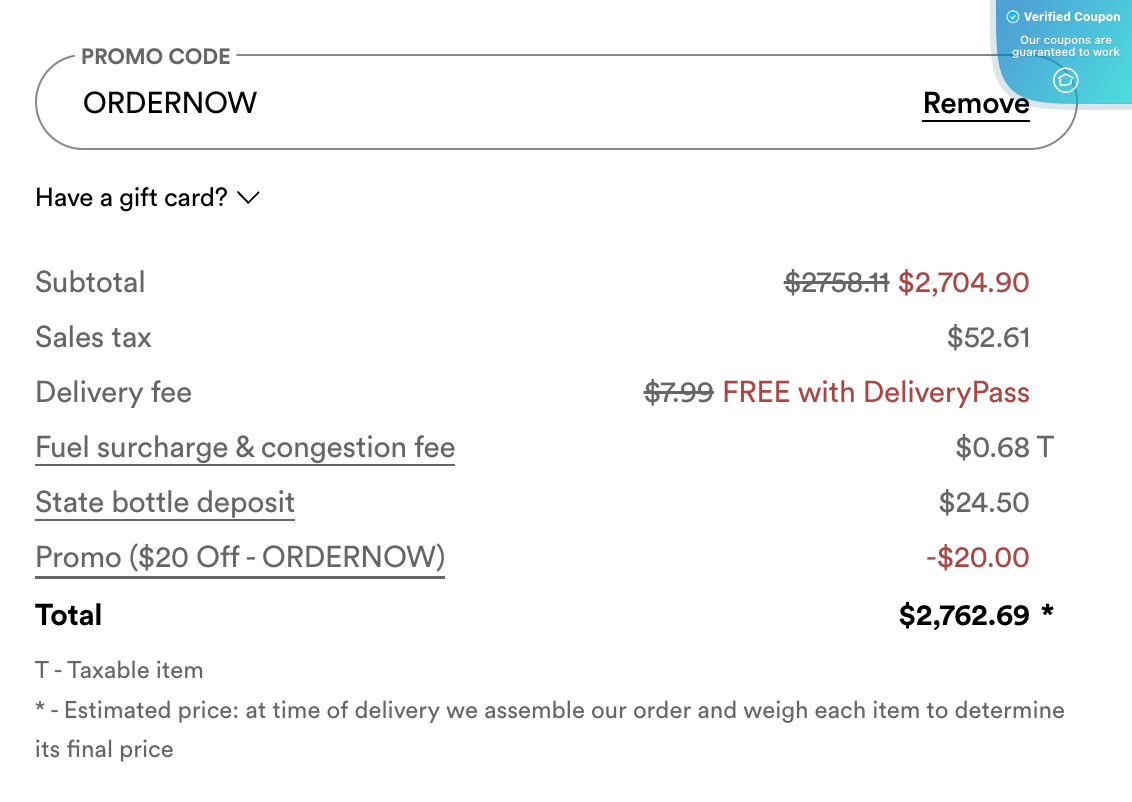
Task: Remove the ORDERNOW promo code
Action: click(975, 103)
